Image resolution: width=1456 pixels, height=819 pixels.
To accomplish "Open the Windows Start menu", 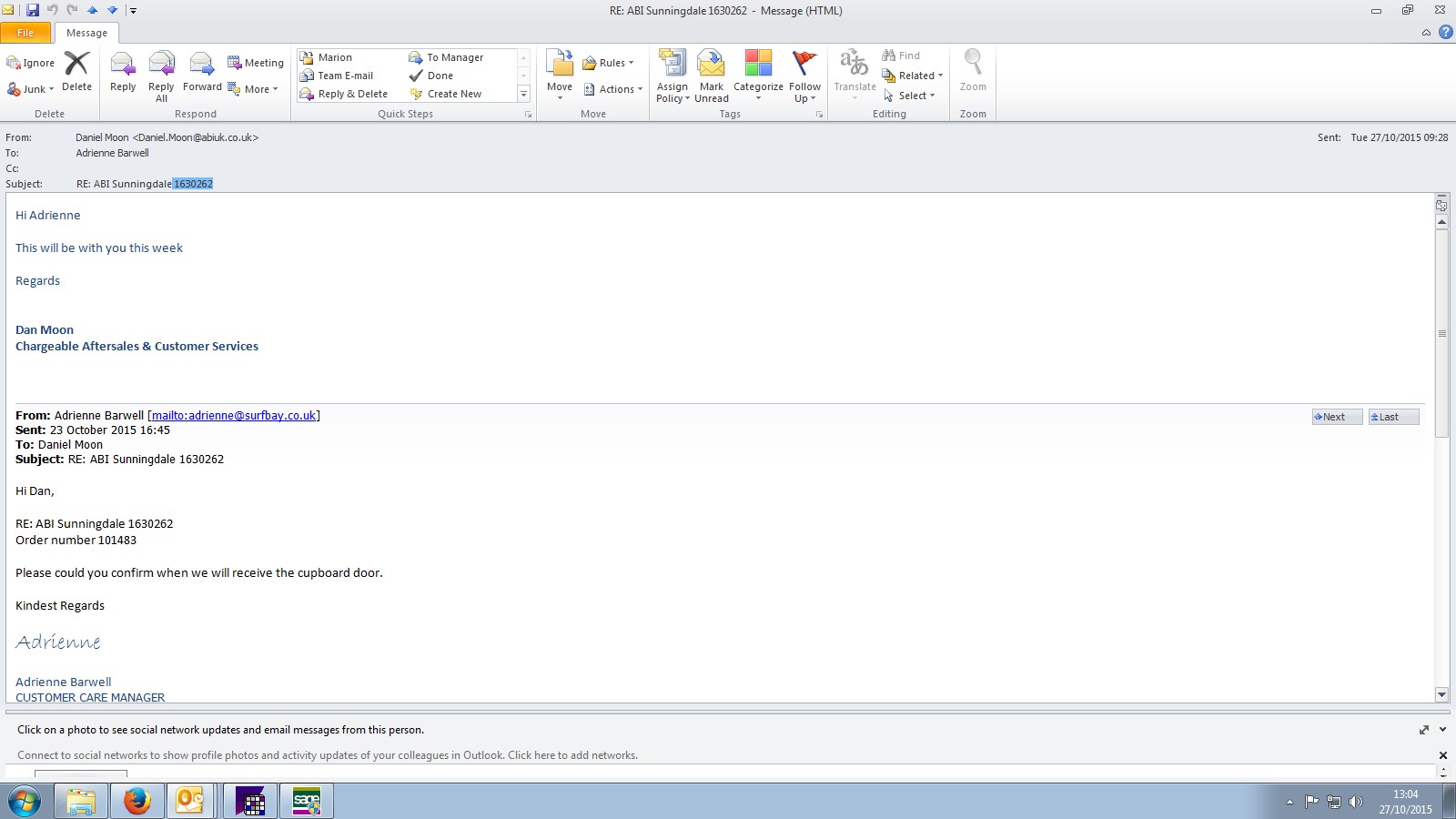I will pos(25,802).
